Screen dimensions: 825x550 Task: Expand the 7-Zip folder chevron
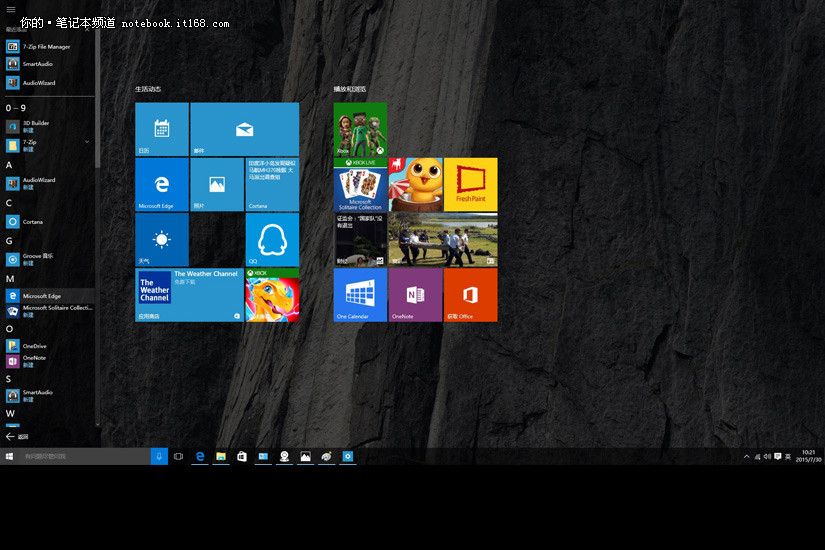point(87,142)
